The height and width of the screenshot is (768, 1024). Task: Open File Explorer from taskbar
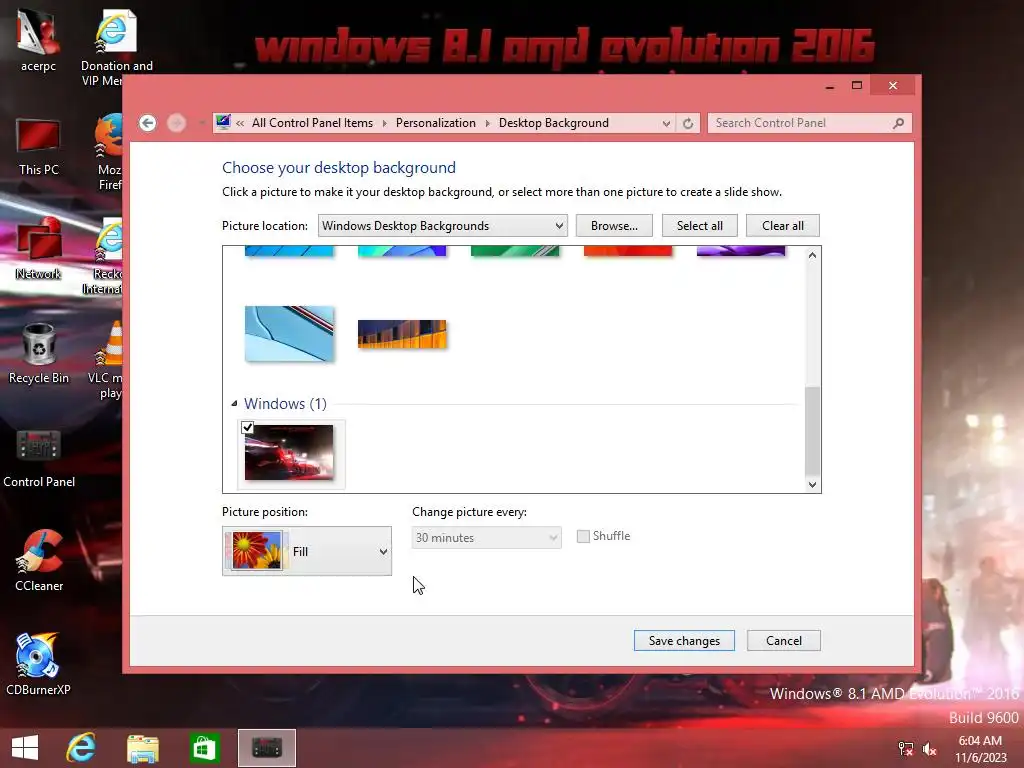pyautogui.click(x=142, y=748)
